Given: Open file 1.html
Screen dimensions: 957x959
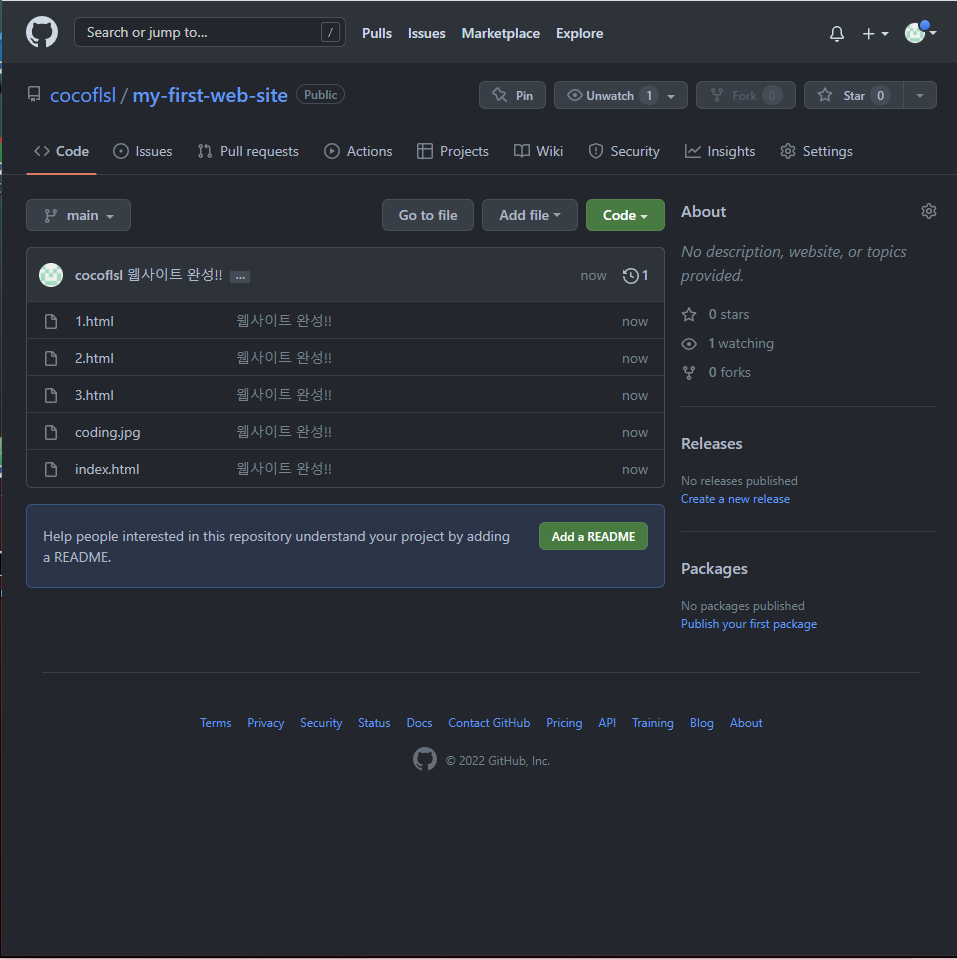Looking at the screenshot, I should [94, 321].
